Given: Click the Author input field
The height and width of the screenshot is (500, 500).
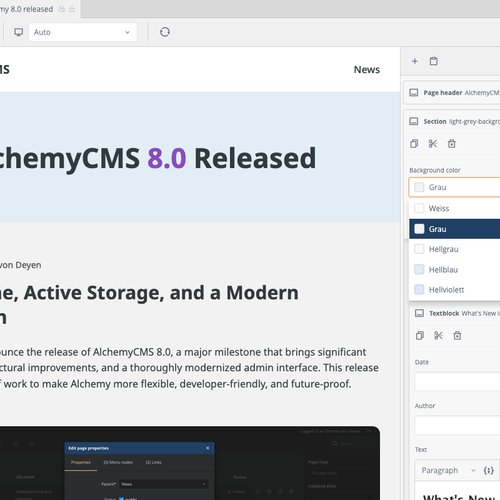Looking at the screenshot, I should (457, 425).
